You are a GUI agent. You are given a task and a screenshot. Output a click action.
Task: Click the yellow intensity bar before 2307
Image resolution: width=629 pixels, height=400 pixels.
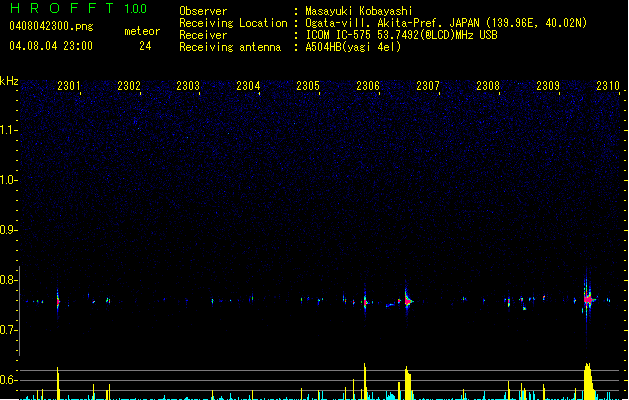408,383
